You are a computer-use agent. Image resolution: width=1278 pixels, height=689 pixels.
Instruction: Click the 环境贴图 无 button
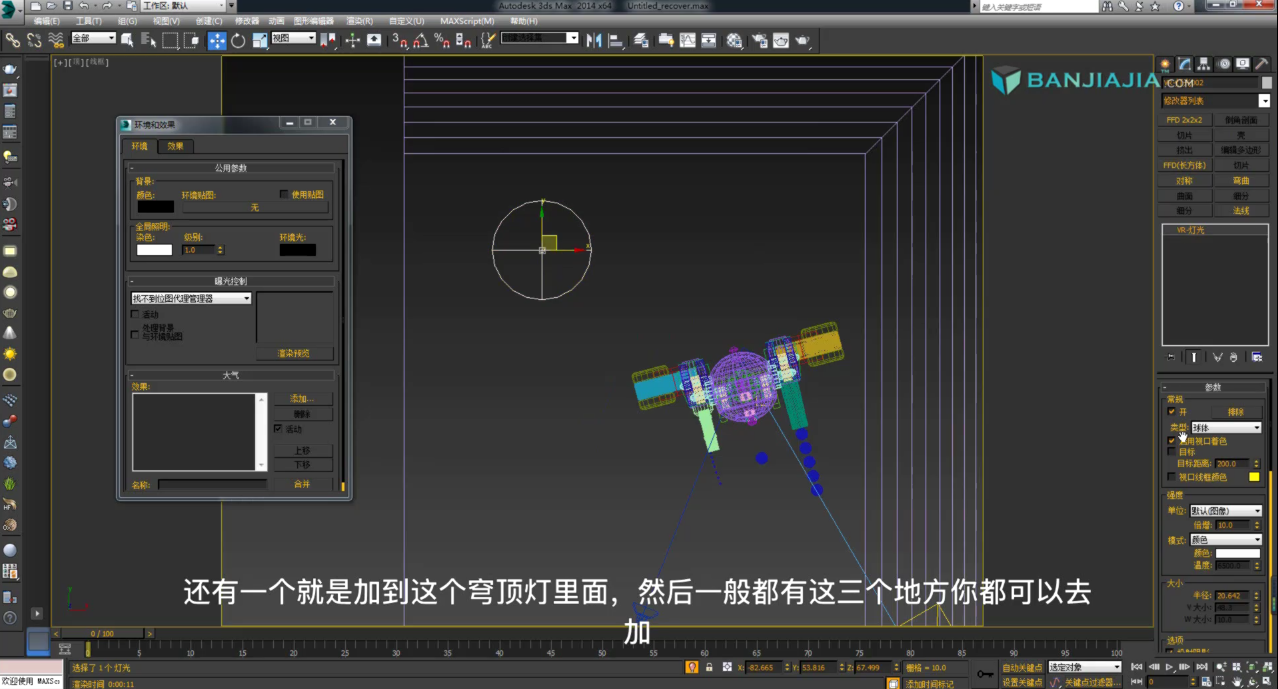coord(255,207)
